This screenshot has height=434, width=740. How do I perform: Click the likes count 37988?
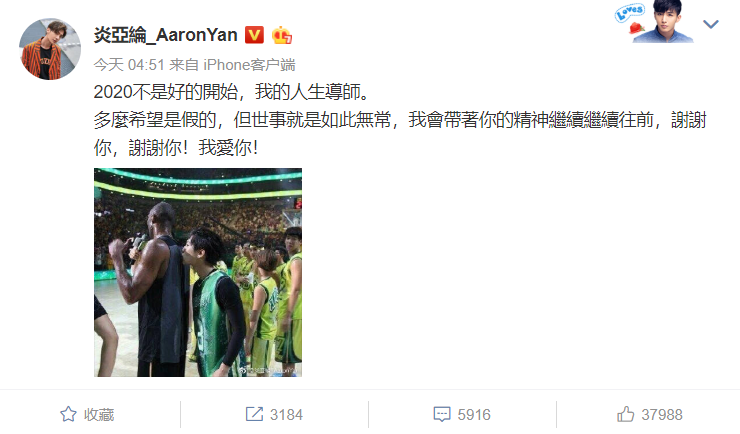[x=662, y=415]
